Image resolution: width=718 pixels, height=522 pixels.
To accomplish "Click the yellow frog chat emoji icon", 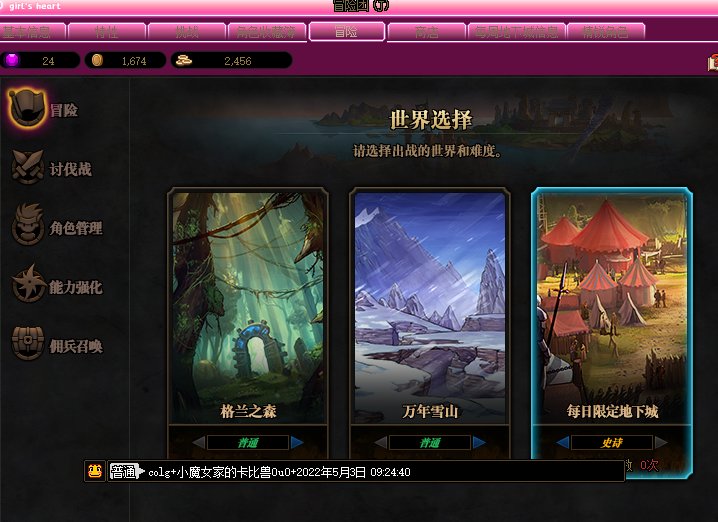I will (x=95, y=471).
